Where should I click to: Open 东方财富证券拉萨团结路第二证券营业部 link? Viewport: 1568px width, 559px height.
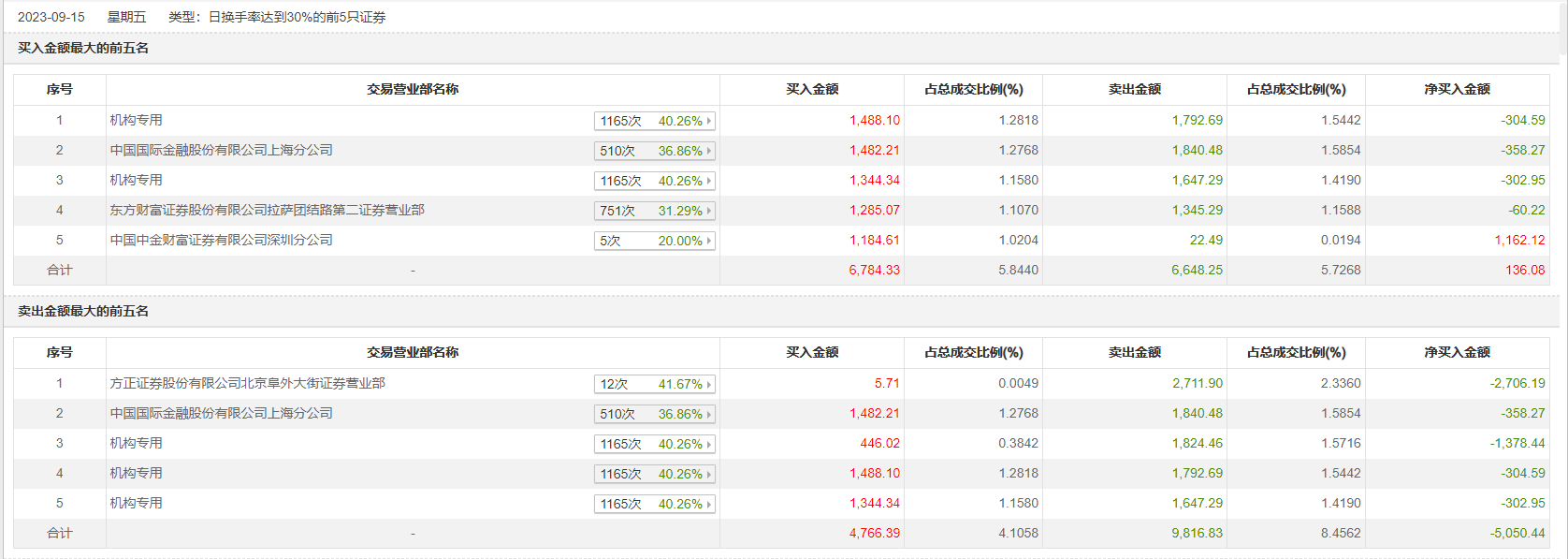tap(267, 210)
